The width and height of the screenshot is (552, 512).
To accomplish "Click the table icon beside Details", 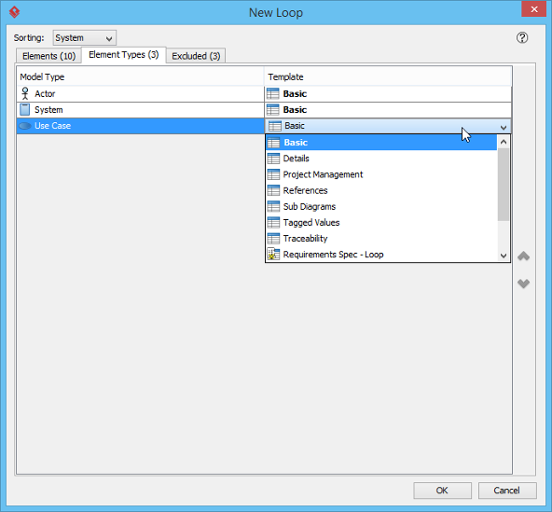I will point(274,158).
